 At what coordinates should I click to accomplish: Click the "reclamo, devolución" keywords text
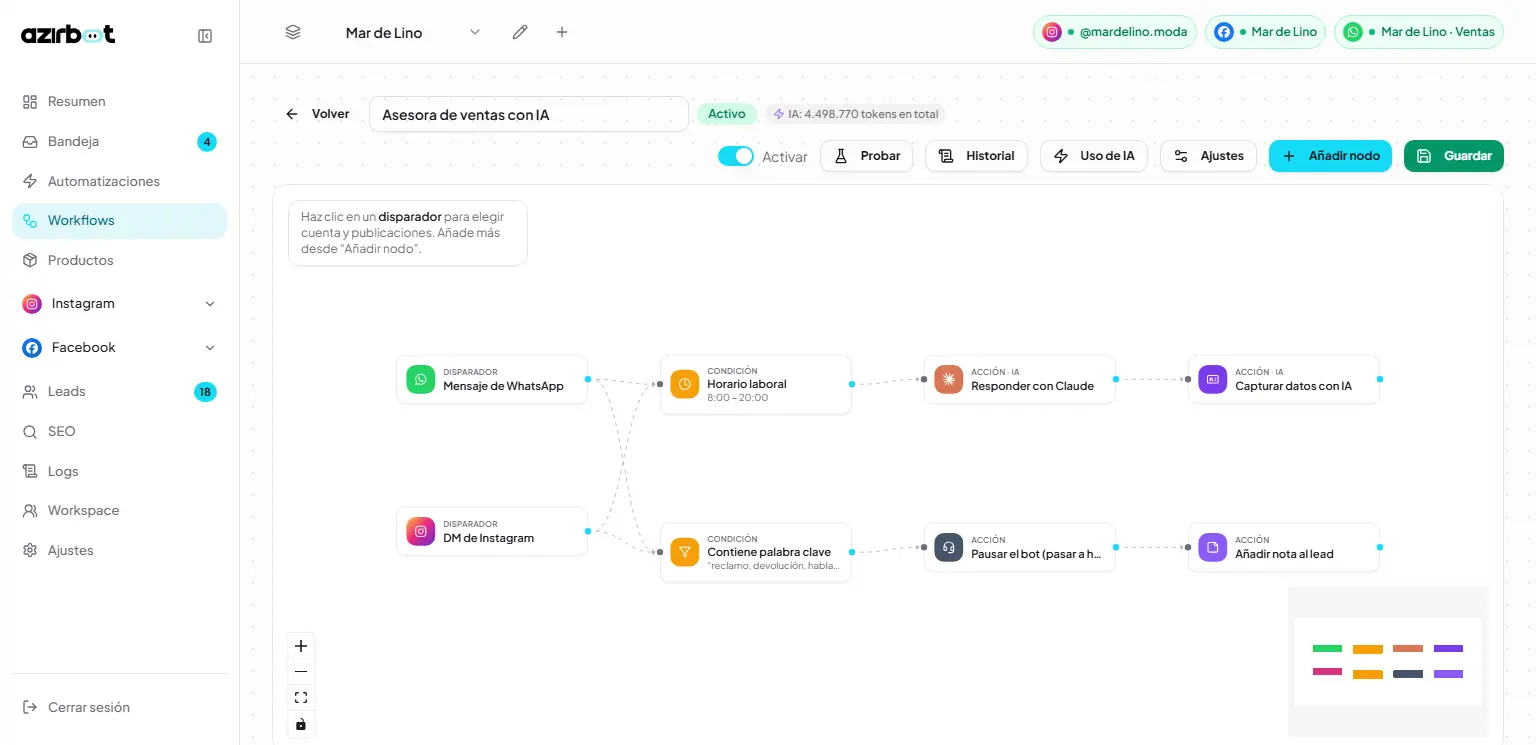pos(773,566)
